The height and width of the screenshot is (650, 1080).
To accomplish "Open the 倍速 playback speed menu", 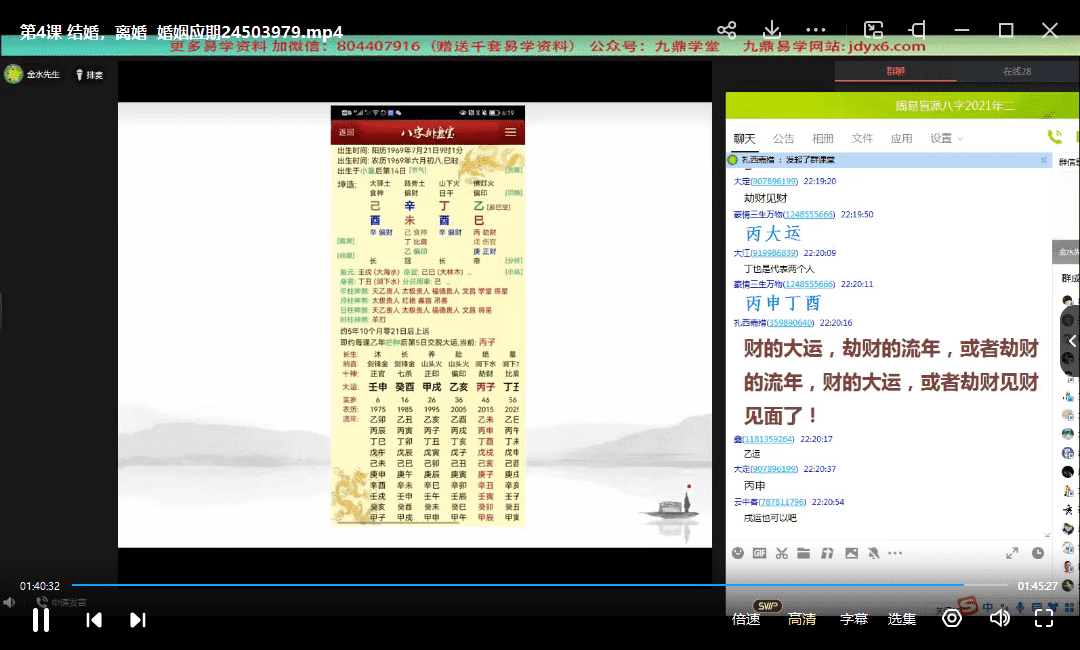I will [746, 619].
